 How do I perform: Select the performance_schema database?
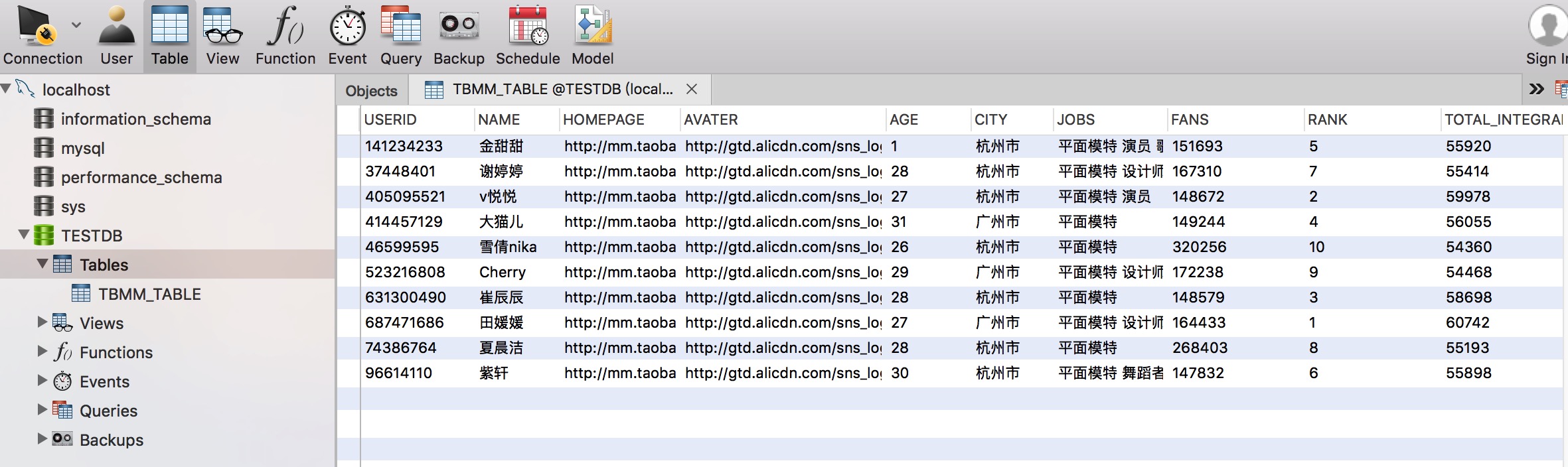(141, 177)
